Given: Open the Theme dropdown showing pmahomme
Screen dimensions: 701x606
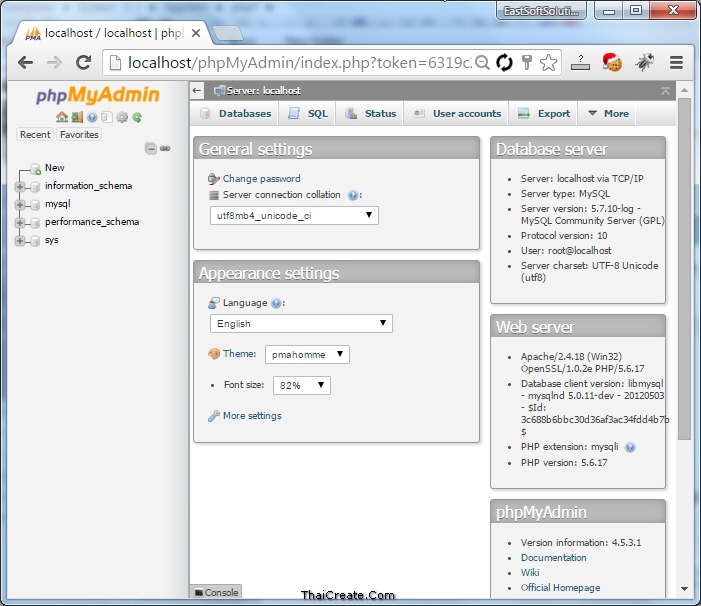Looking at the screenshot, I should 307,354.
